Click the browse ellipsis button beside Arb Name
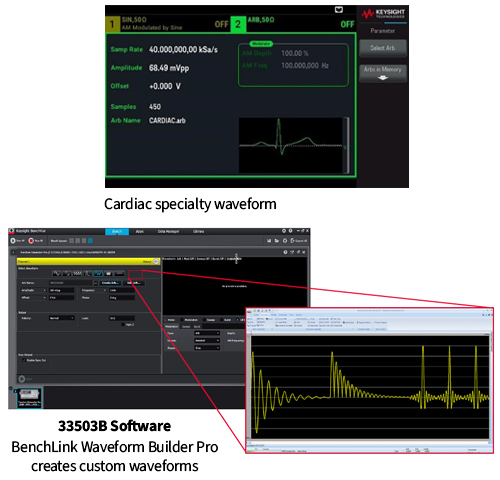 (96, 283)
